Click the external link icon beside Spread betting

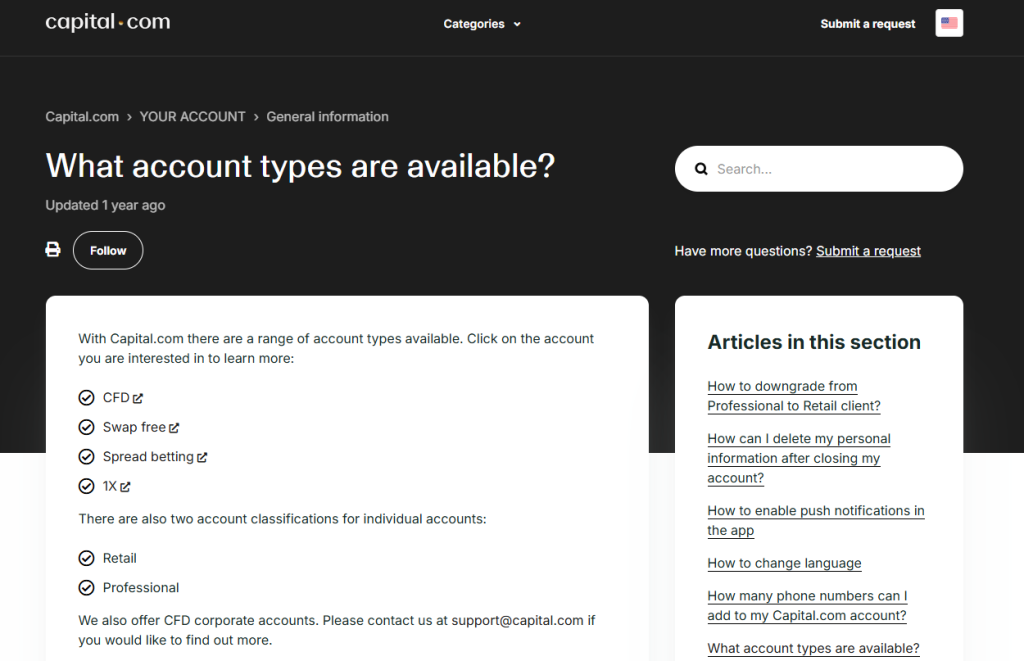click(x=202, y=457)
